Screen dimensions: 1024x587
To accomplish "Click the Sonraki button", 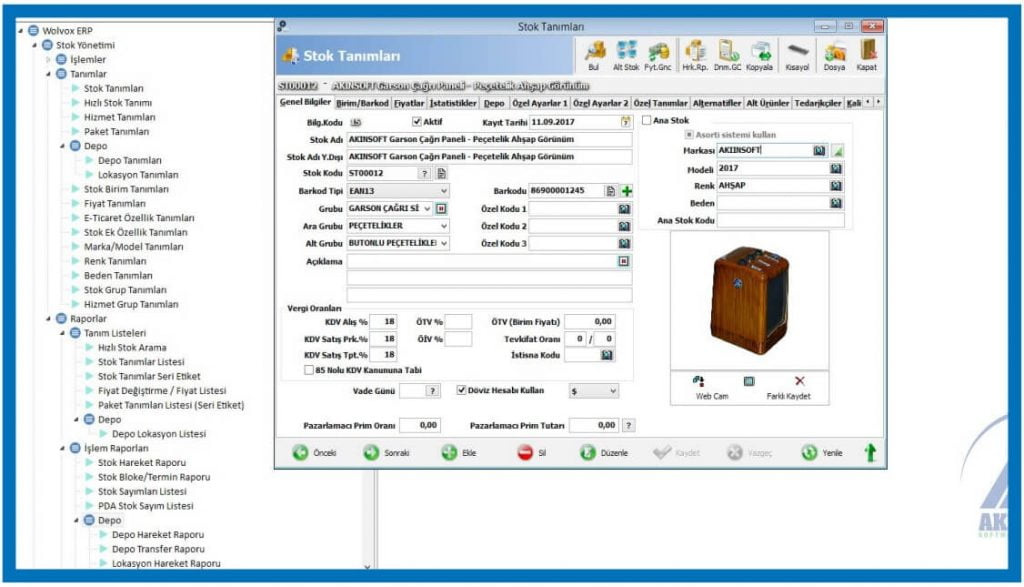I will (387, 452).
